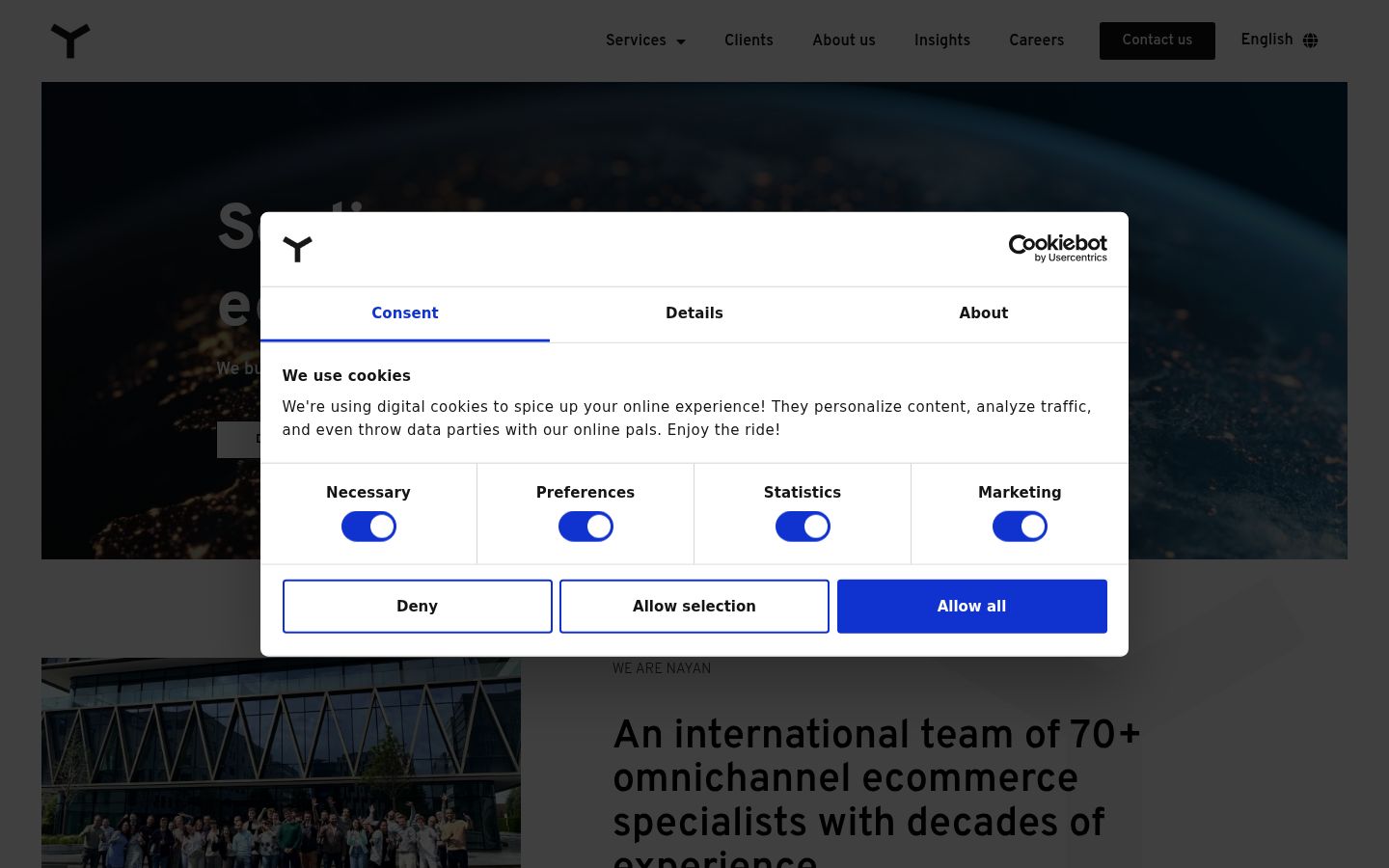This screenshot has width=1389, height=868.
Task: Open the About us page
Action: pos(844,41)
